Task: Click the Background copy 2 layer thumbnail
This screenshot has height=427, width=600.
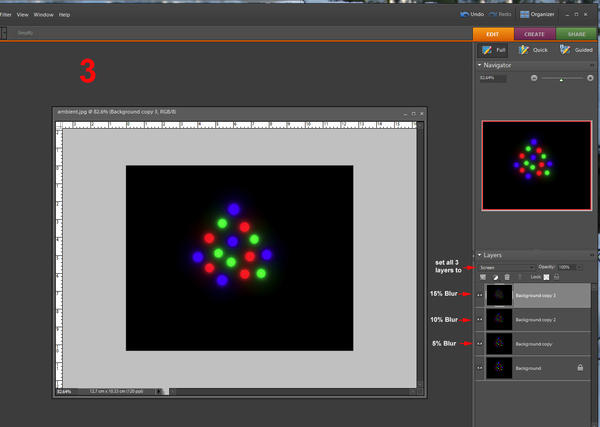Action: pyautogui.click(x=499, y=319)
